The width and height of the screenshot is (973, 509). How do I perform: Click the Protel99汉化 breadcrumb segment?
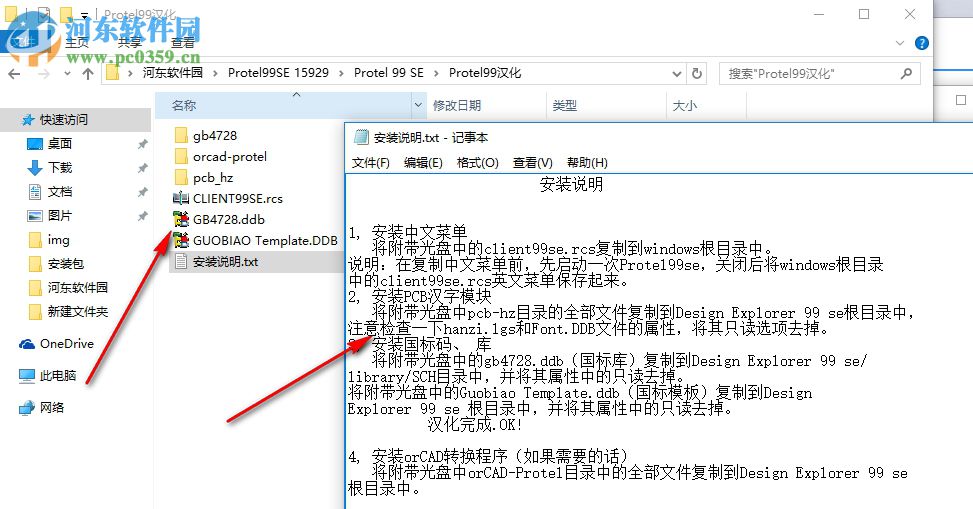[485, 73]
